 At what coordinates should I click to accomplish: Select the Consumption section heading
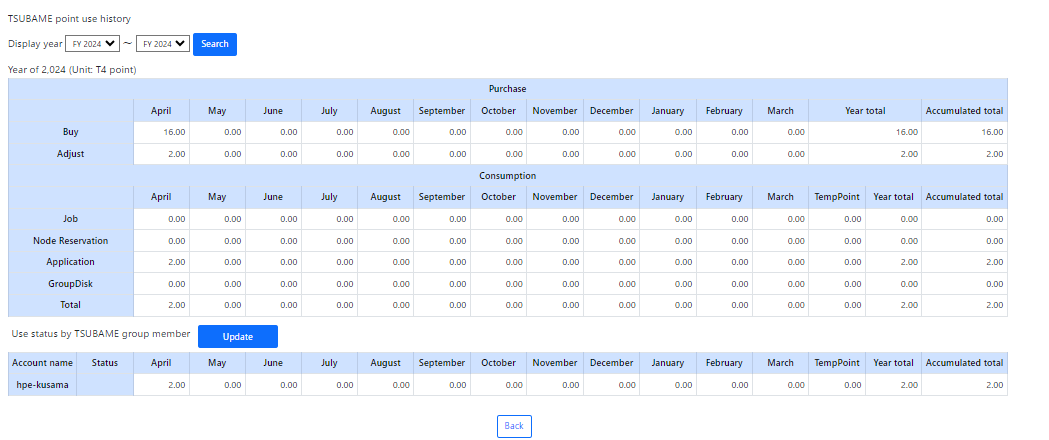[x=507, y=176]
